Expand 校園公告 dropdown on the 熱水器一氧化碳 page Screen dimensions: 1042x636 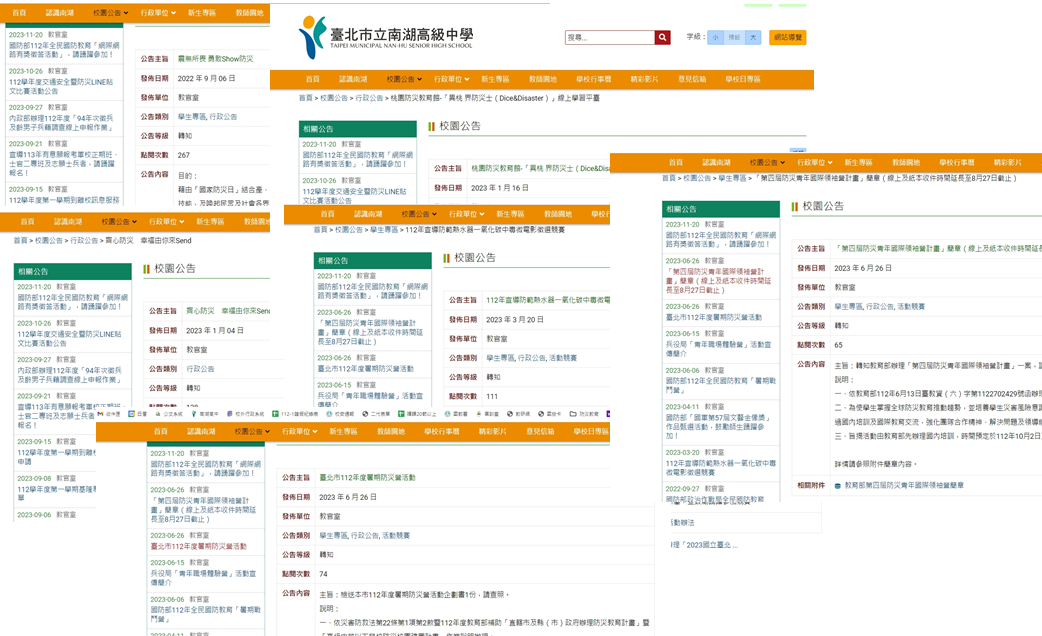pos(419,214)
